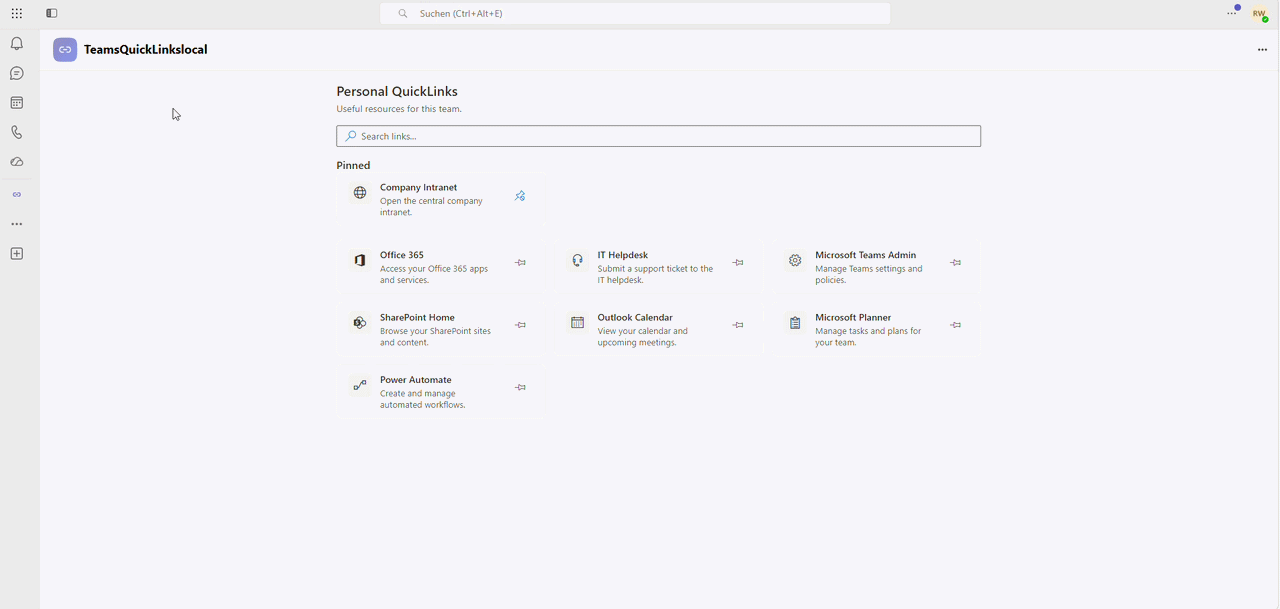Open the Microsoft Teams Admin link title
The image size is (1280, 609).
(x=866, y=255)
